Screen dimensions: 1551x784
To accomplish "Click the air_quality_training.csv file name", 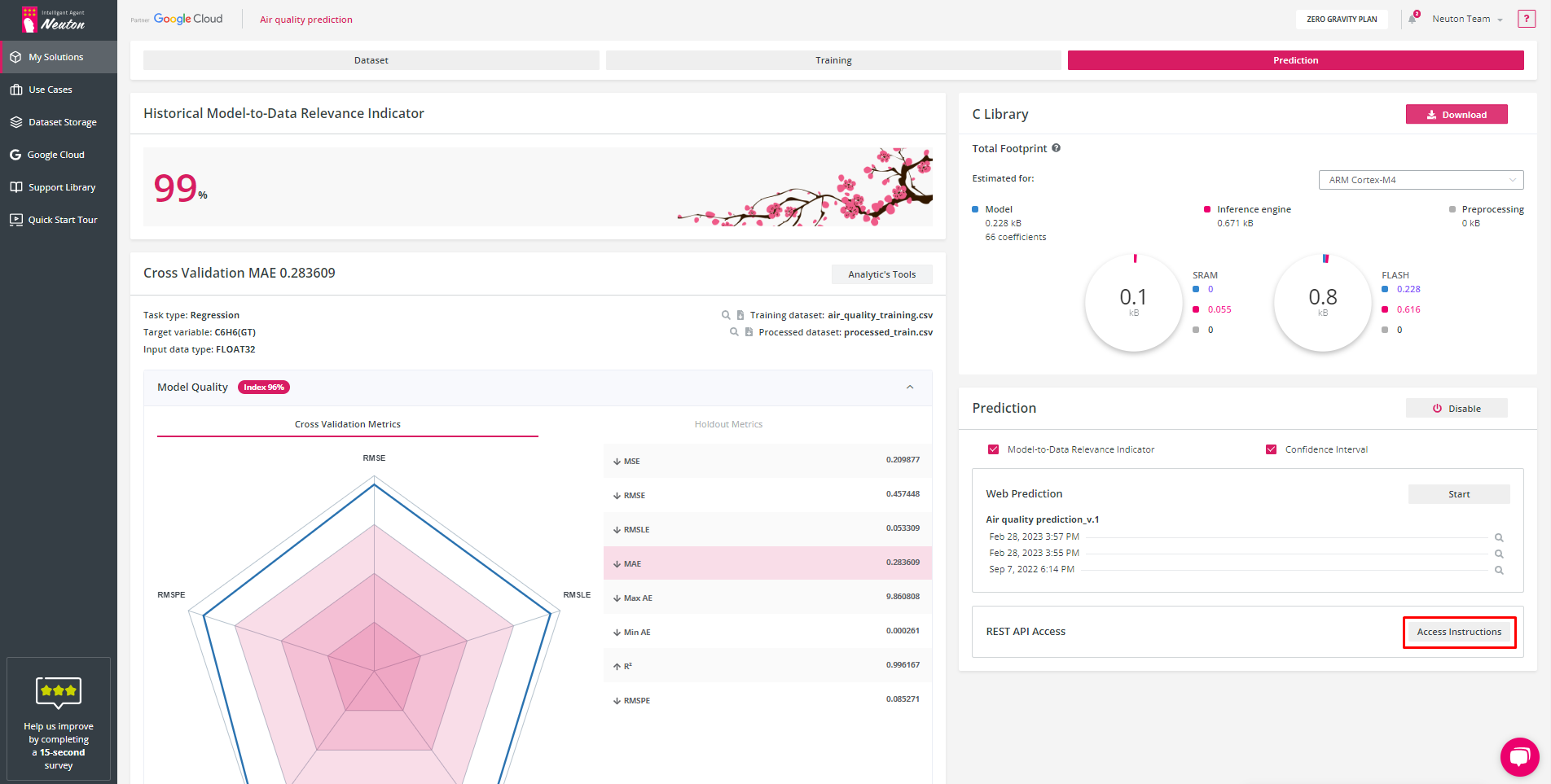I will pos(881,315).
